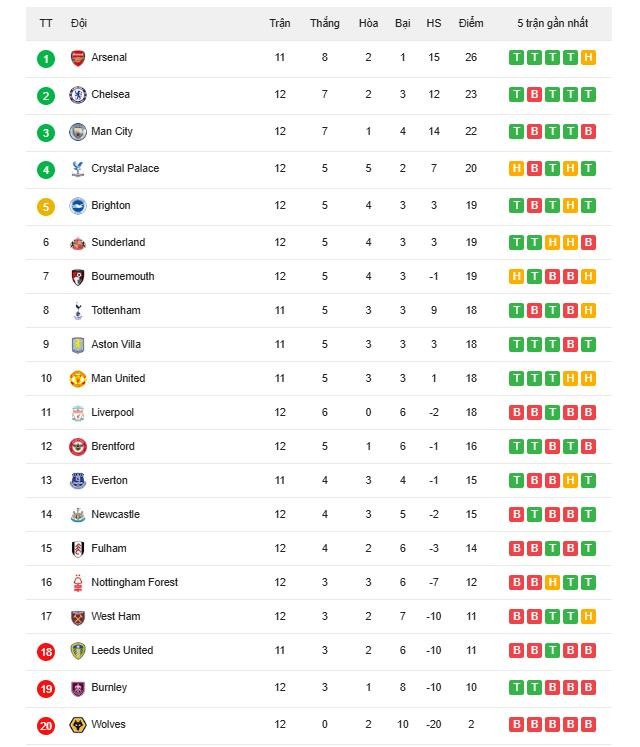640x747 pixels.
Task: Click the Everton club crest icon
Action: coord(78,481)
